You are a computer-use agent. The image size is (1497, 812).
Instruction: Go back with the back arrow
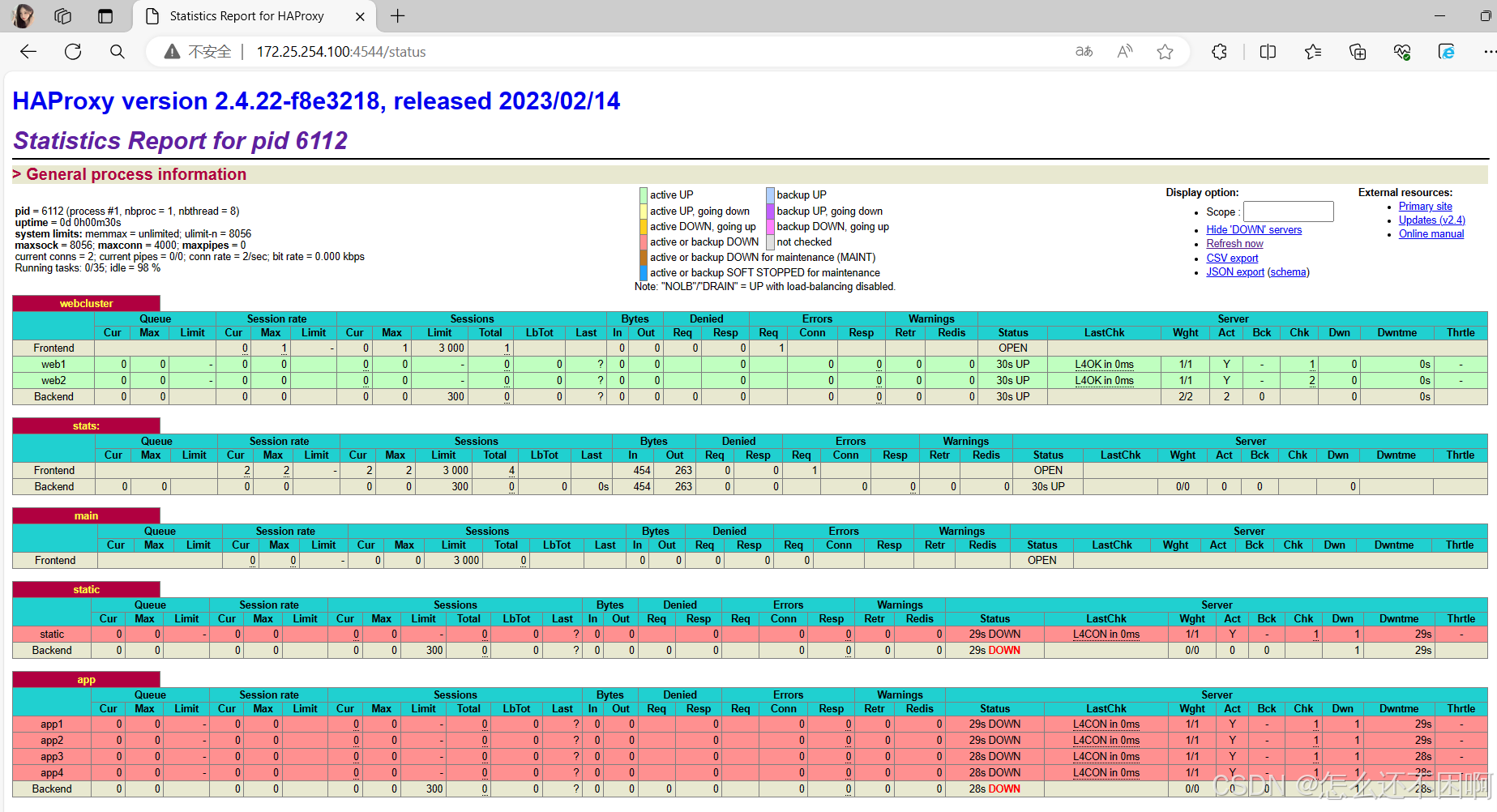coord(28,52)
